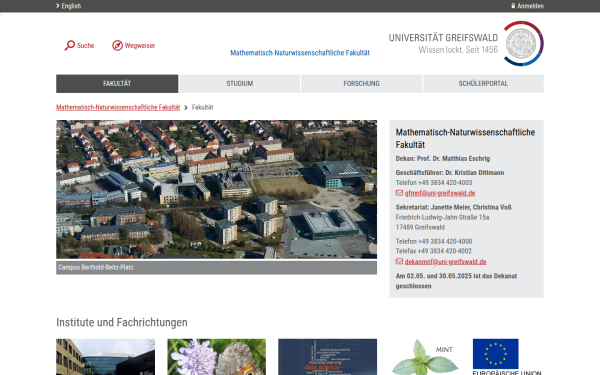Viewport: 600px width, 375px height.
Task: Select the SCHÜLERPORTAL tab
Action: pyautogui.click(x=483, y=83)
